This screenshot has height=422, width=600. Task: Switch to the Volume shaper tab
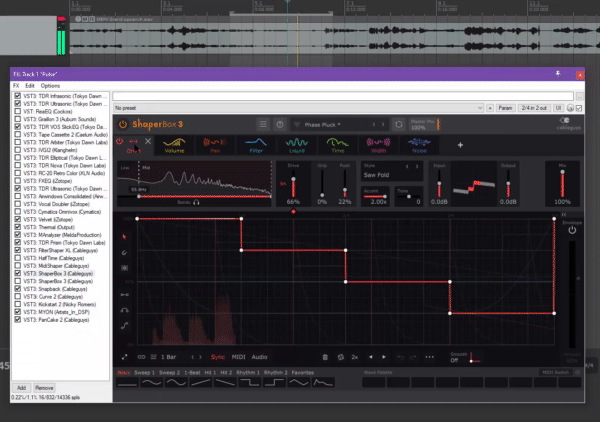tap(174, 145)
